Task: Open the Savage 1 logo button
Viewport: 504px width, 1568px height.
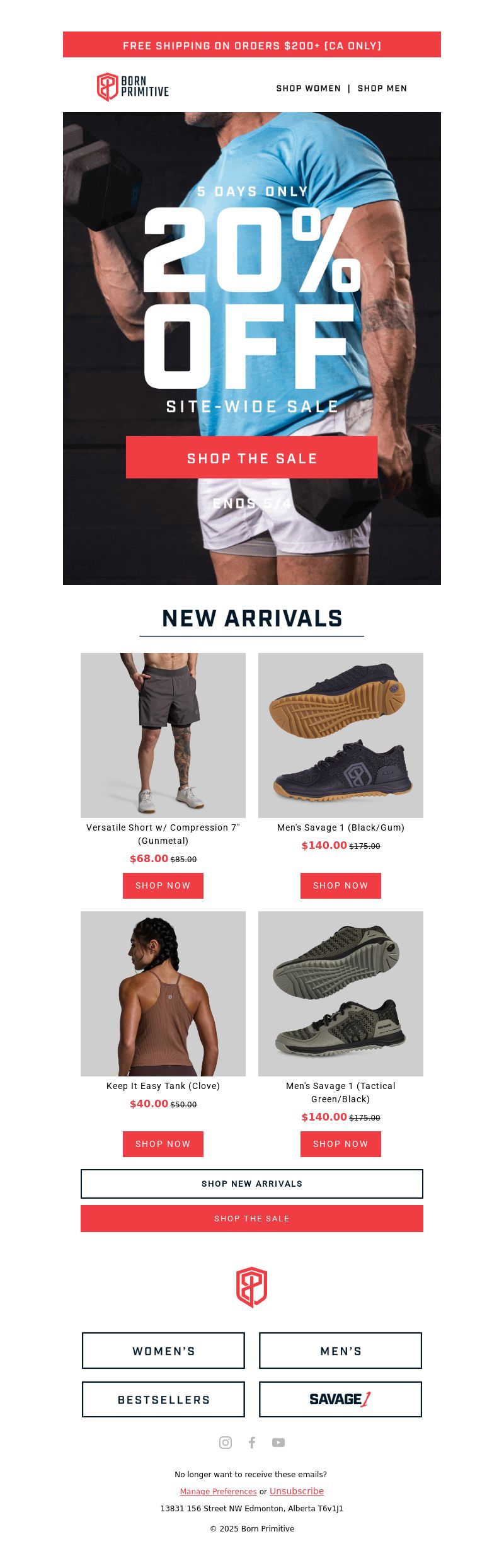Action: (x=340, y=1399)
